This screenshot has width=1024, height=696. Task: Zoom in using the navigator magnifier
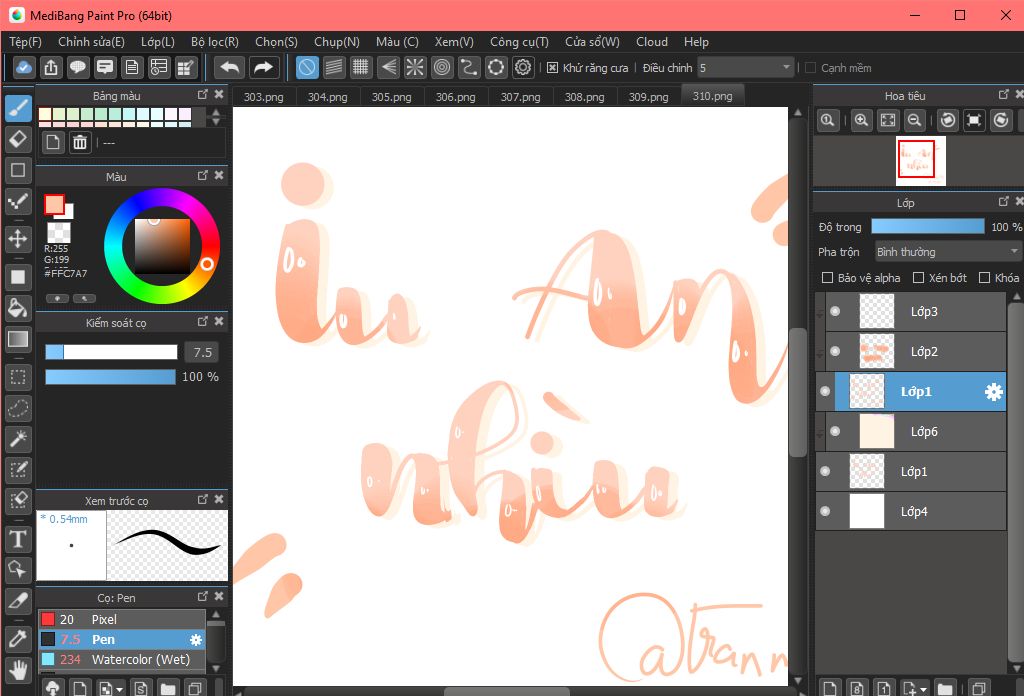pos(861,121)
